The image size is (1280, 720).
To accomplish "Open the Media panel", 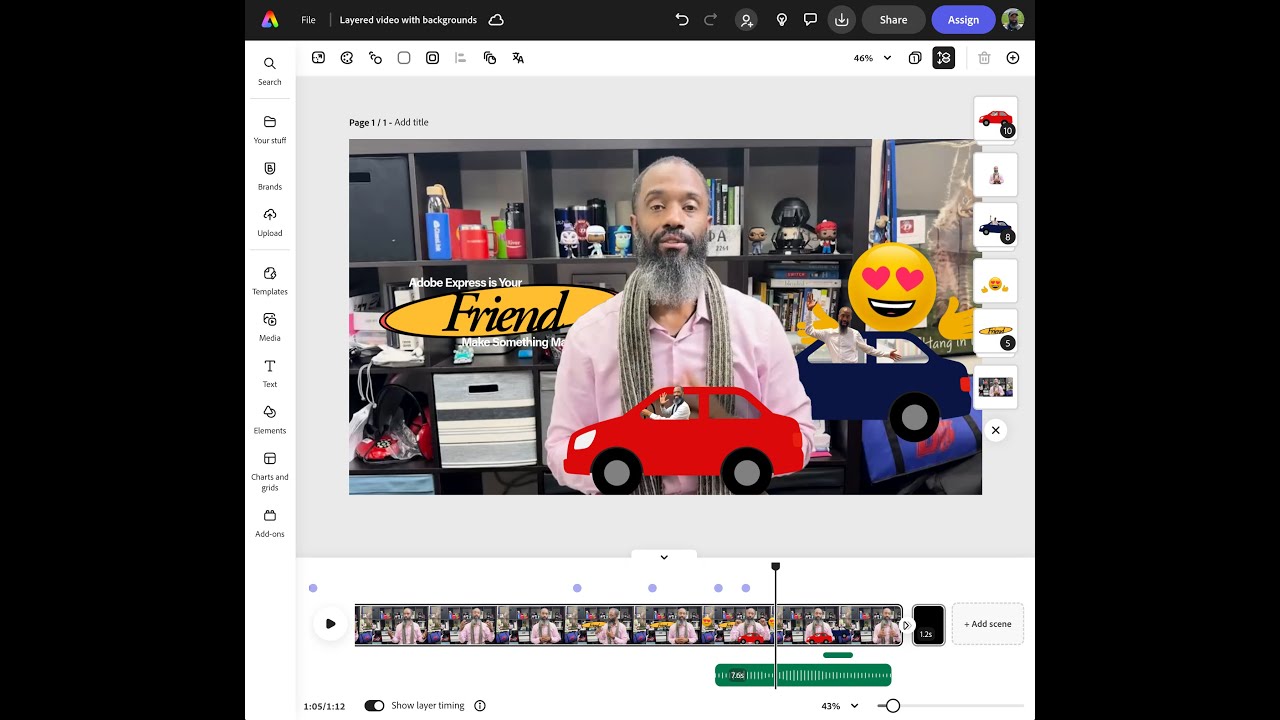I will click(x=270, y=327).
